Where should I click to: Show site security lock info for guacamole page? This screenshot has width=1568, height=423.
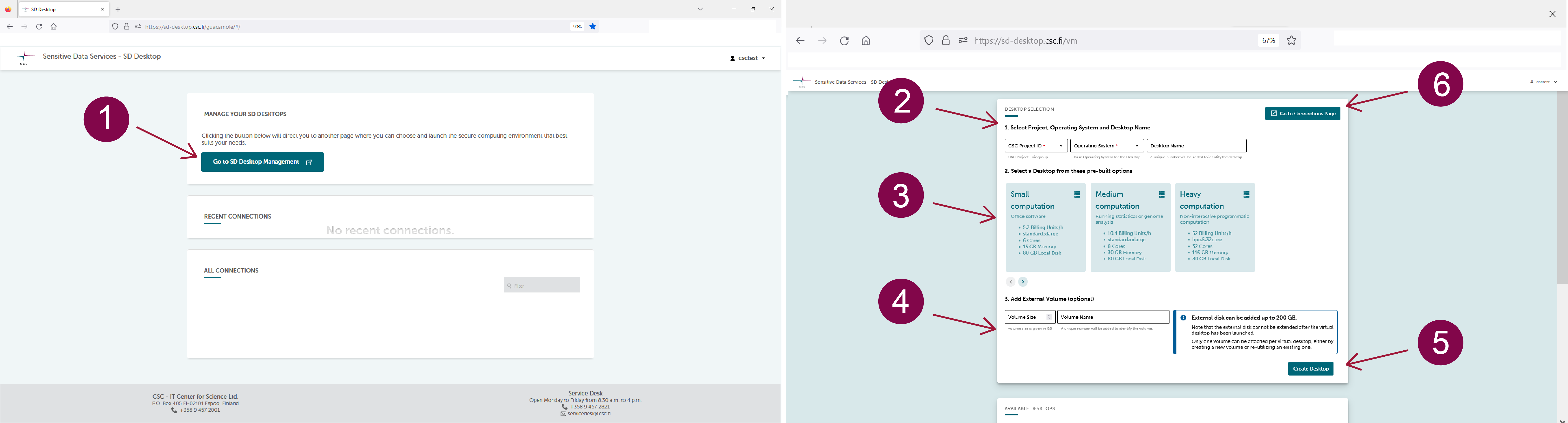click(127, 27)
